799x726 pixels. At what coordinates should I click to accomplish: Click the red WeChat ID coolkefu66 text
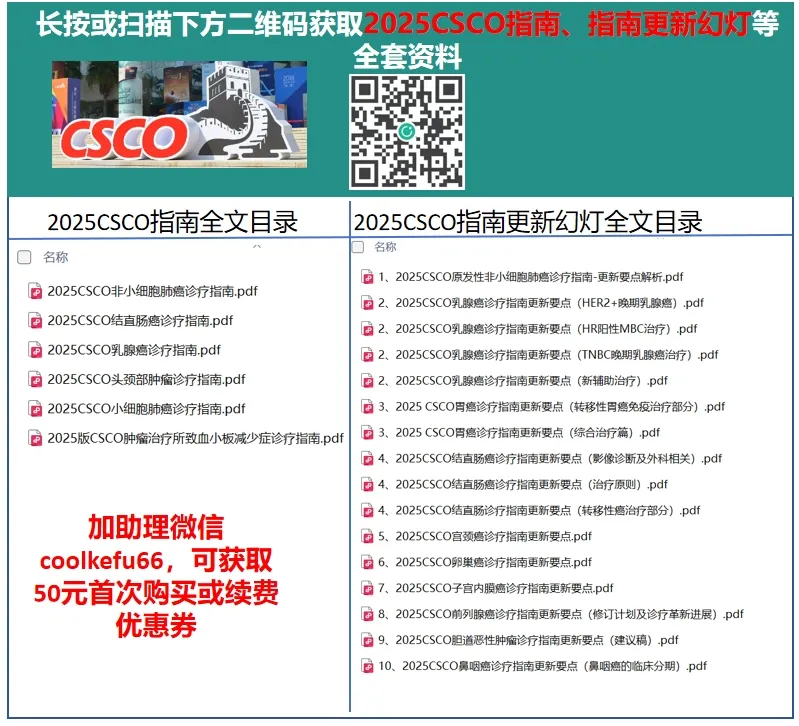101,561
